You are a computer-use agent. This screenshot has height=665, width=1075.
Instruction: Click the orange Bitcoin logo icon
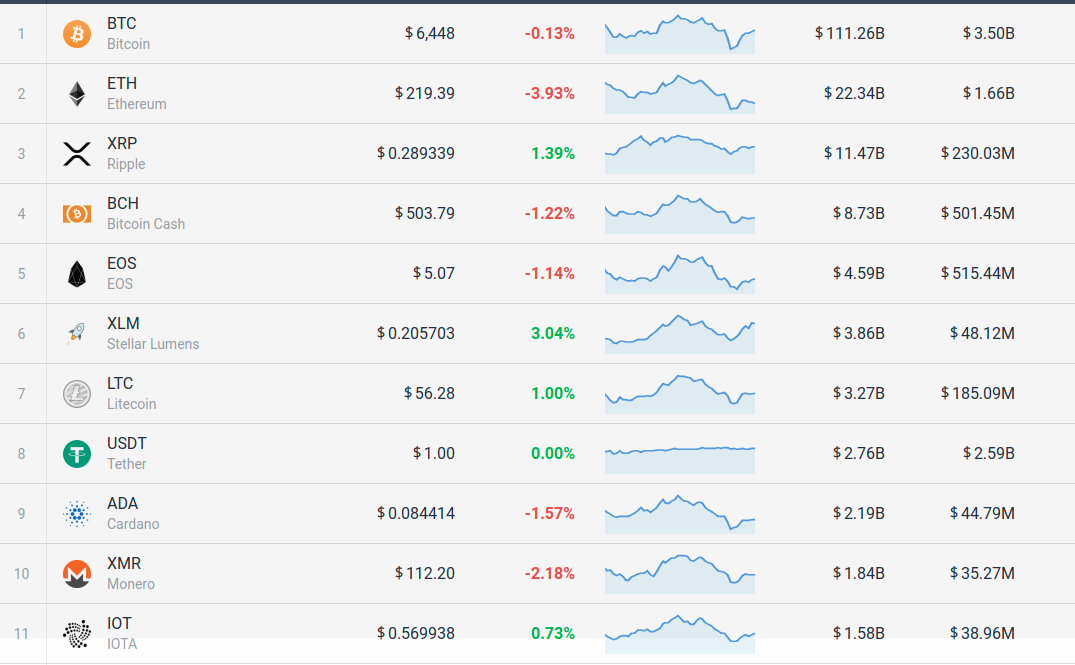(77, 34)
